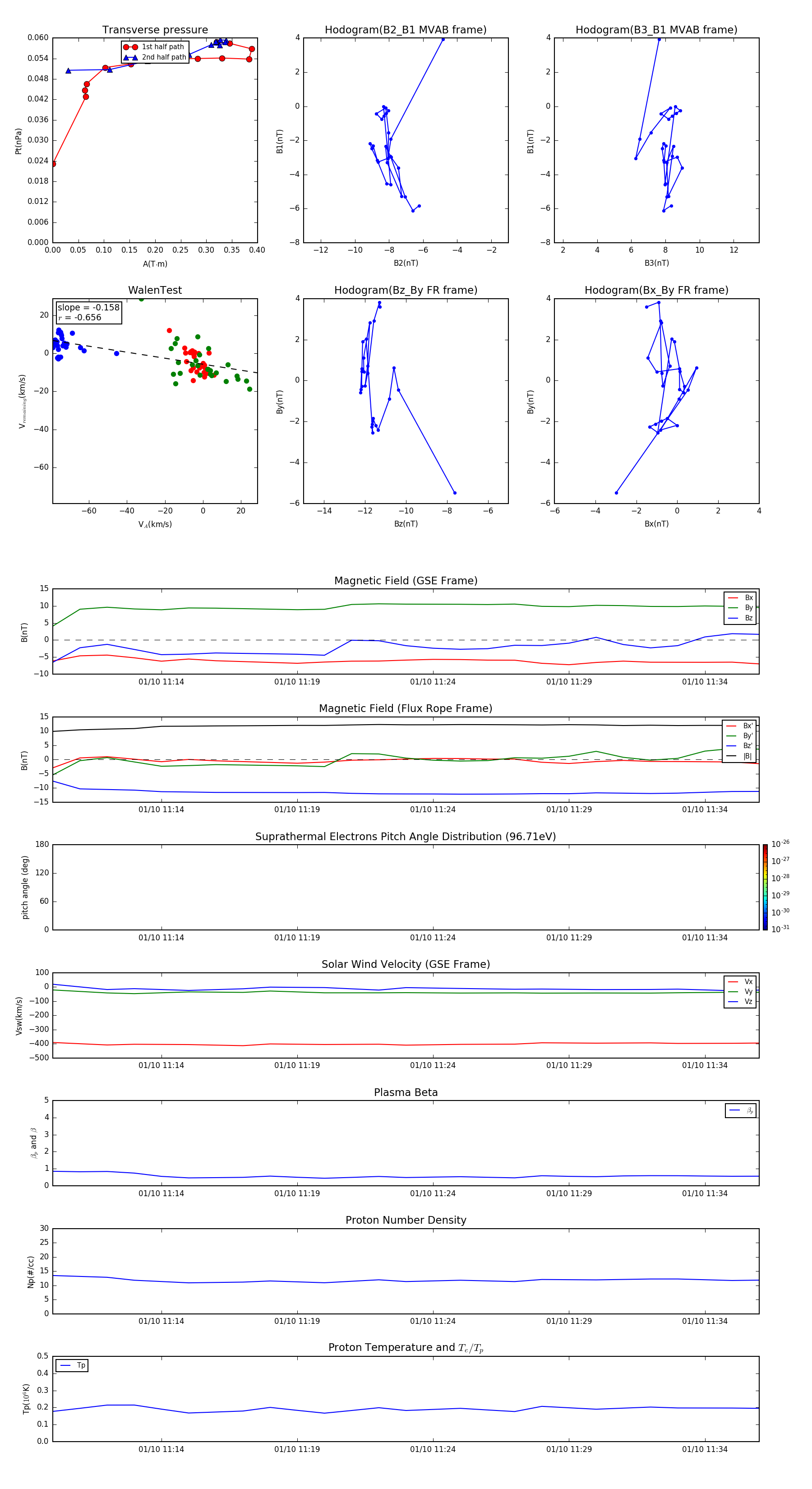Click the "Solar Wind Velocity (GSE Frame)" title
812x1489 pixels.
tap(406, 964)
